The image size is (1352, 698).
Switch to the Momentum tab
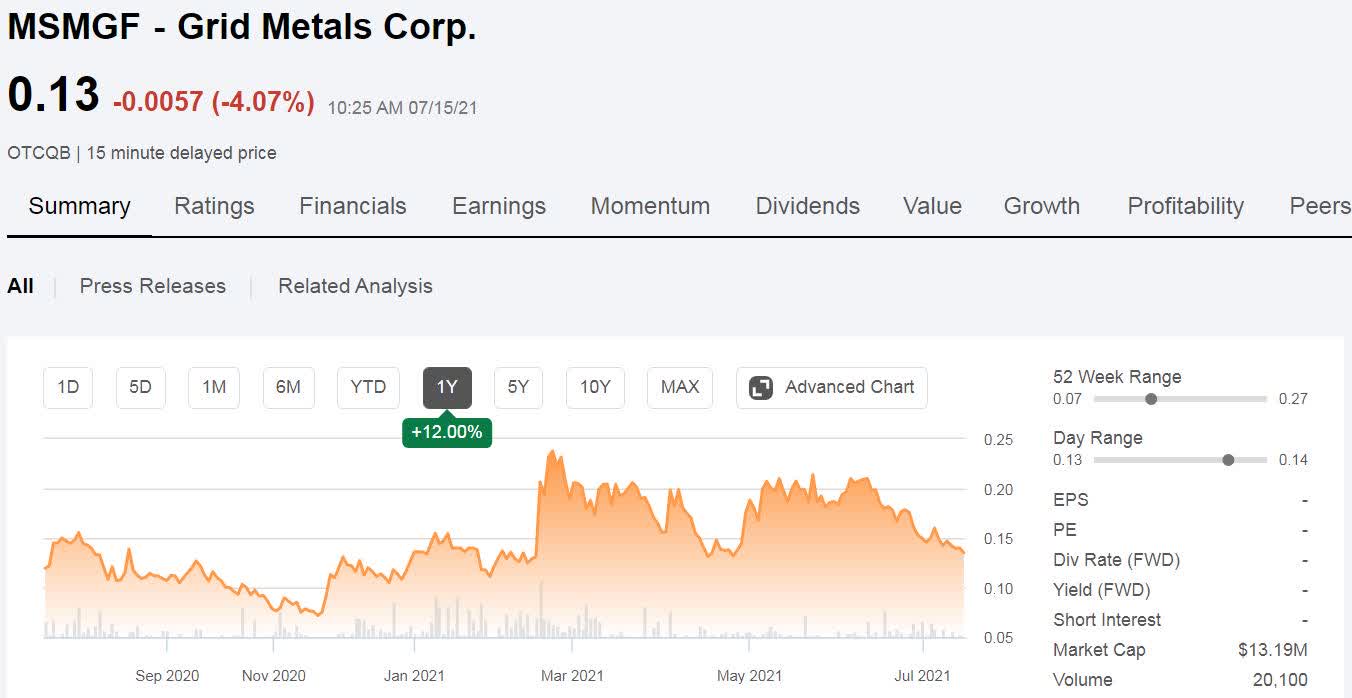point(650,206)
